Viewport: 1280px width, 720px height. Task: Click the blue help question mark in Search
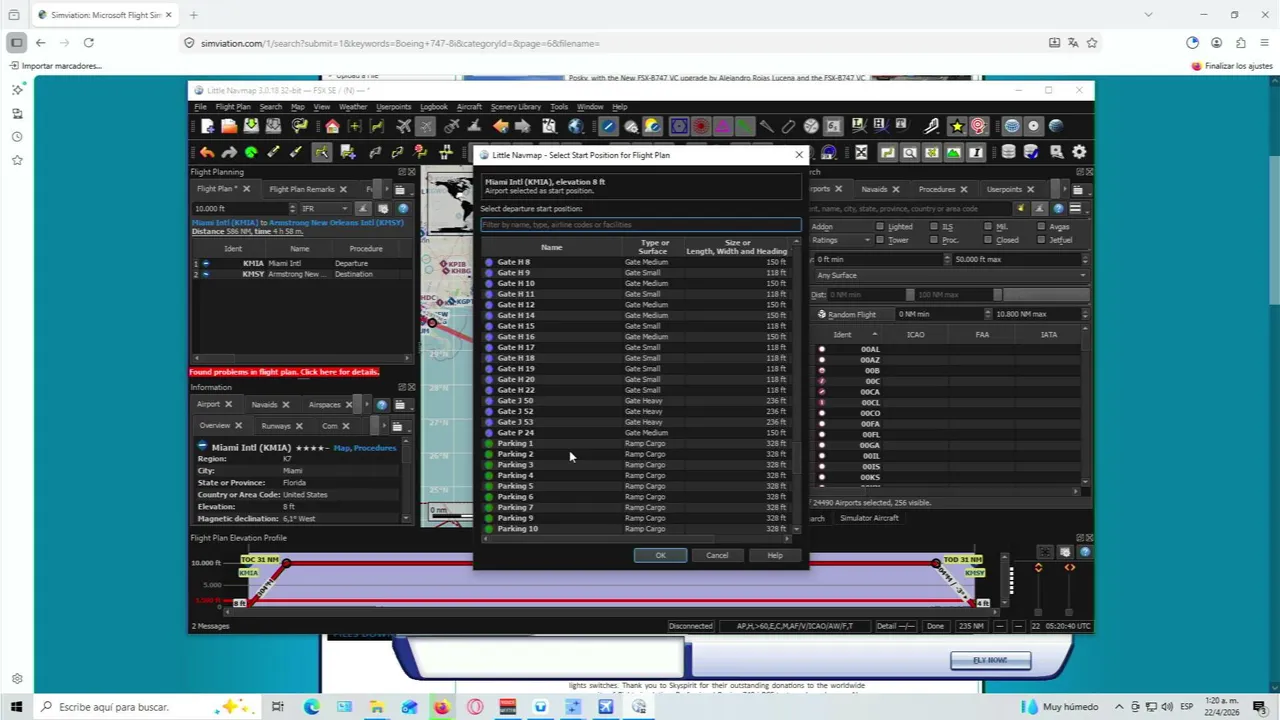(x=1058, y=209)
